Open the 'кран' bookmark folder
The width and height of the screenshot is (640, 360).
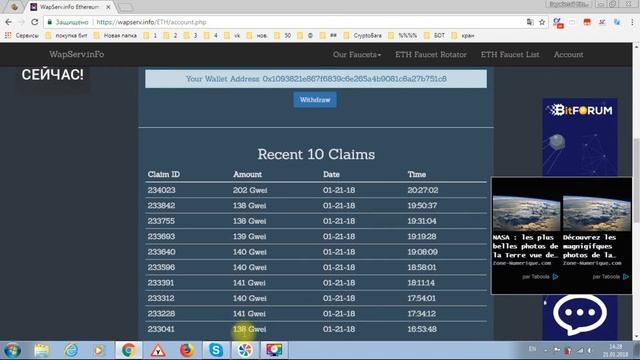pos(463,36)
